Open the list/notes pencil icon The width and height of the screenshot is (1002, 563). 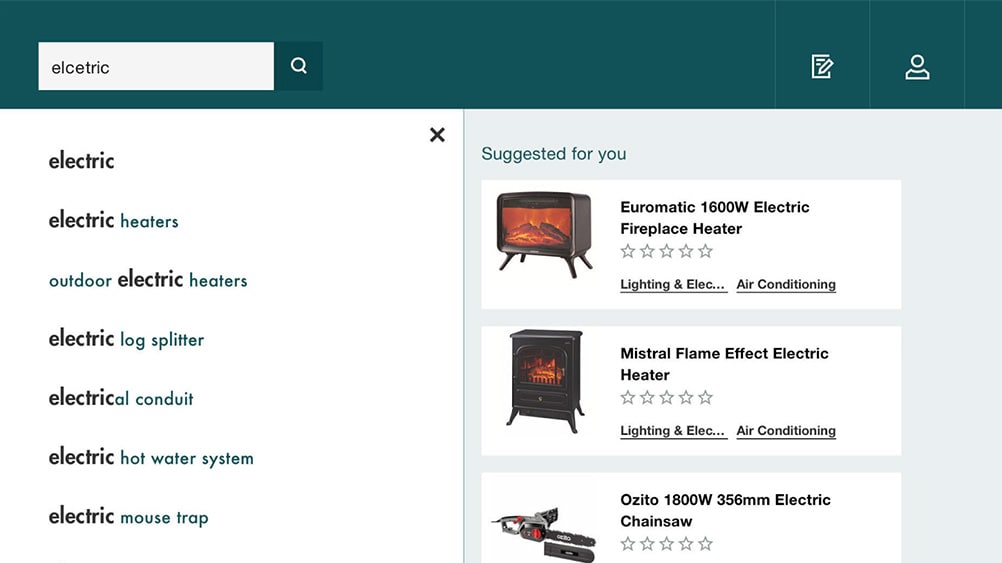click(822, 67)
